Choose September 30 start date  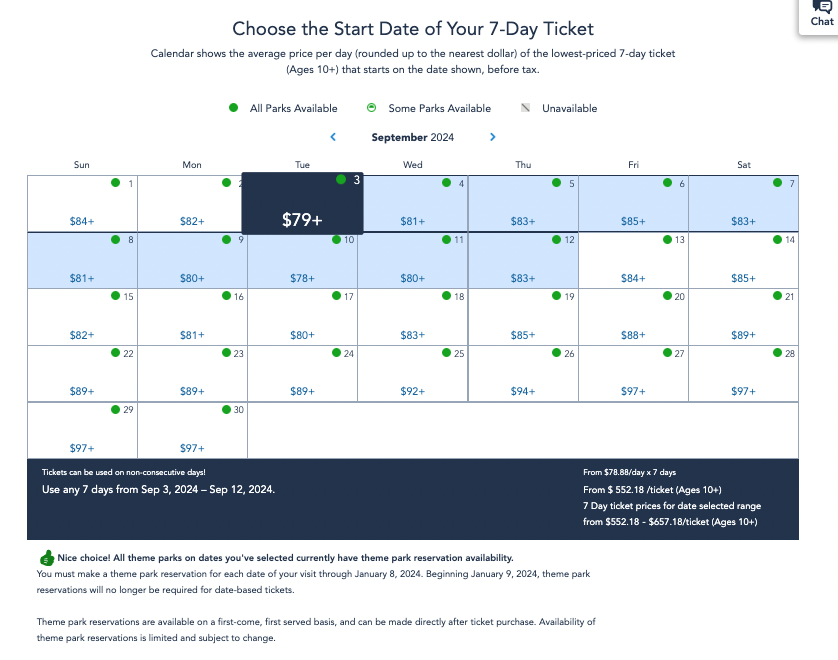[x=192, y=430]
